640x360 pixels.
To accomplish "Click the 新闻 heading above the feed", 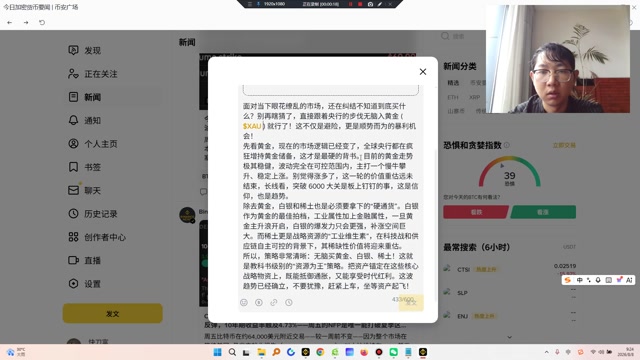I will [187, 42].
